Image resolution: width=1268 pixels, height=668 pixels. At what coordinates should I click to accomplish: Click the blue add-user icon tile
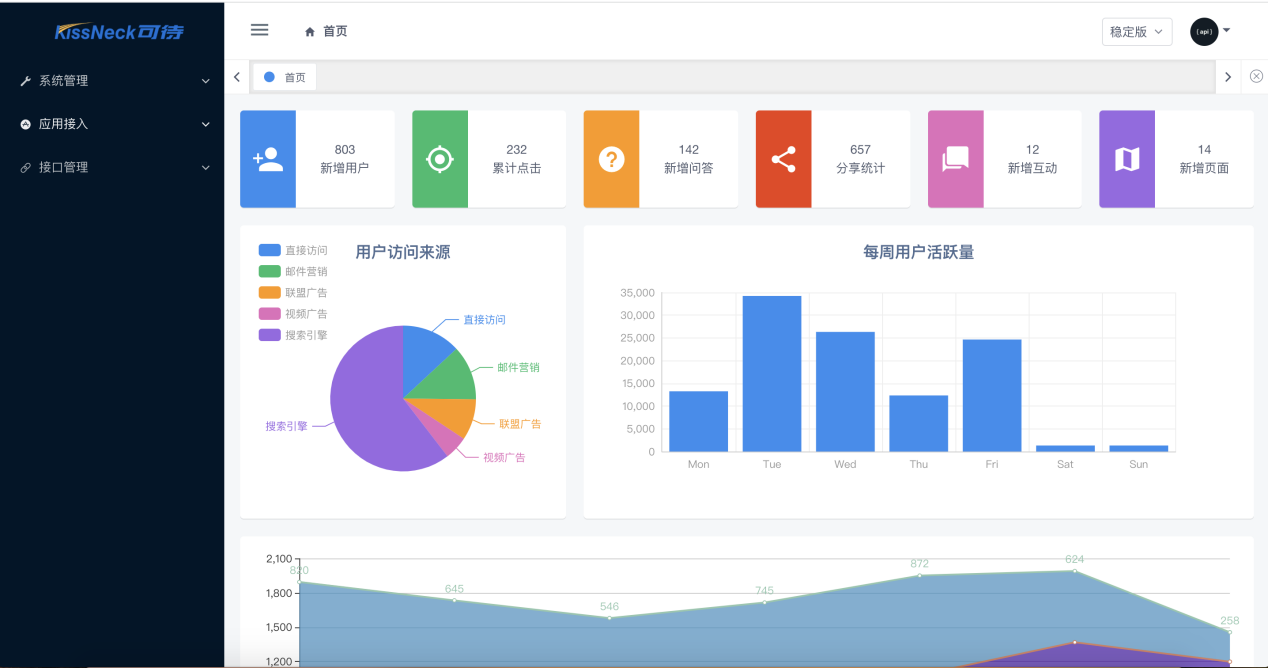(x=268, y=159)
